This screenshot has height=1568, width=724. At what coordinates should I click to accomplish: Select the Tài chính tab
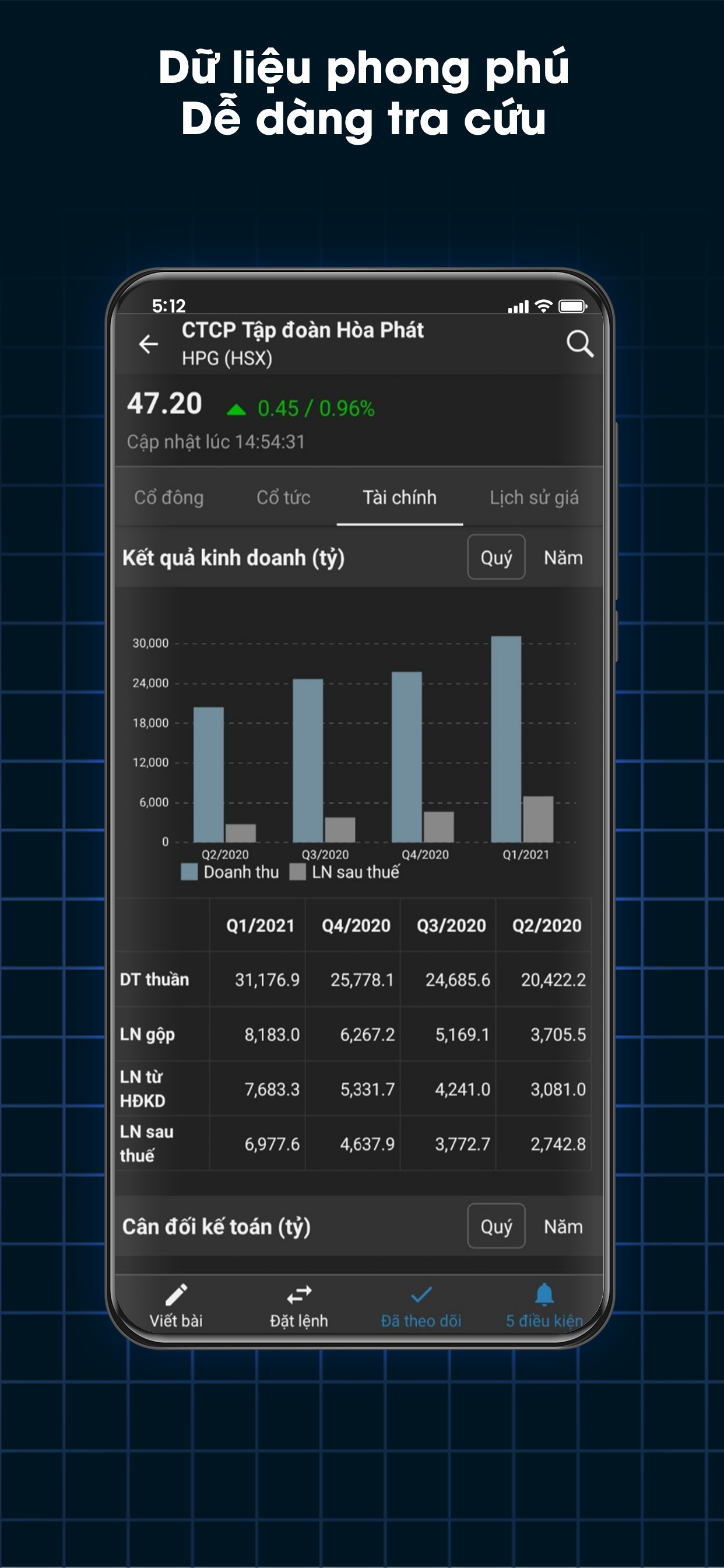pyautogui.click(x=400, y=498)
